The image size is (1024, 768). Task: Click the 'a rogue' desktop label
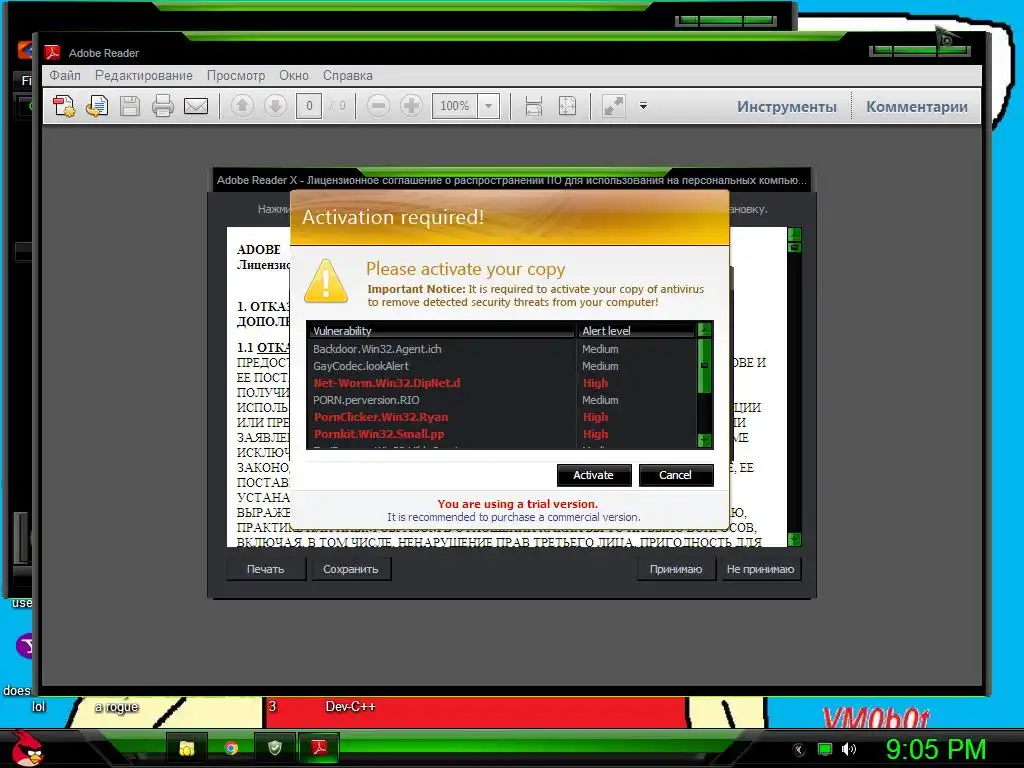(117, 707)
